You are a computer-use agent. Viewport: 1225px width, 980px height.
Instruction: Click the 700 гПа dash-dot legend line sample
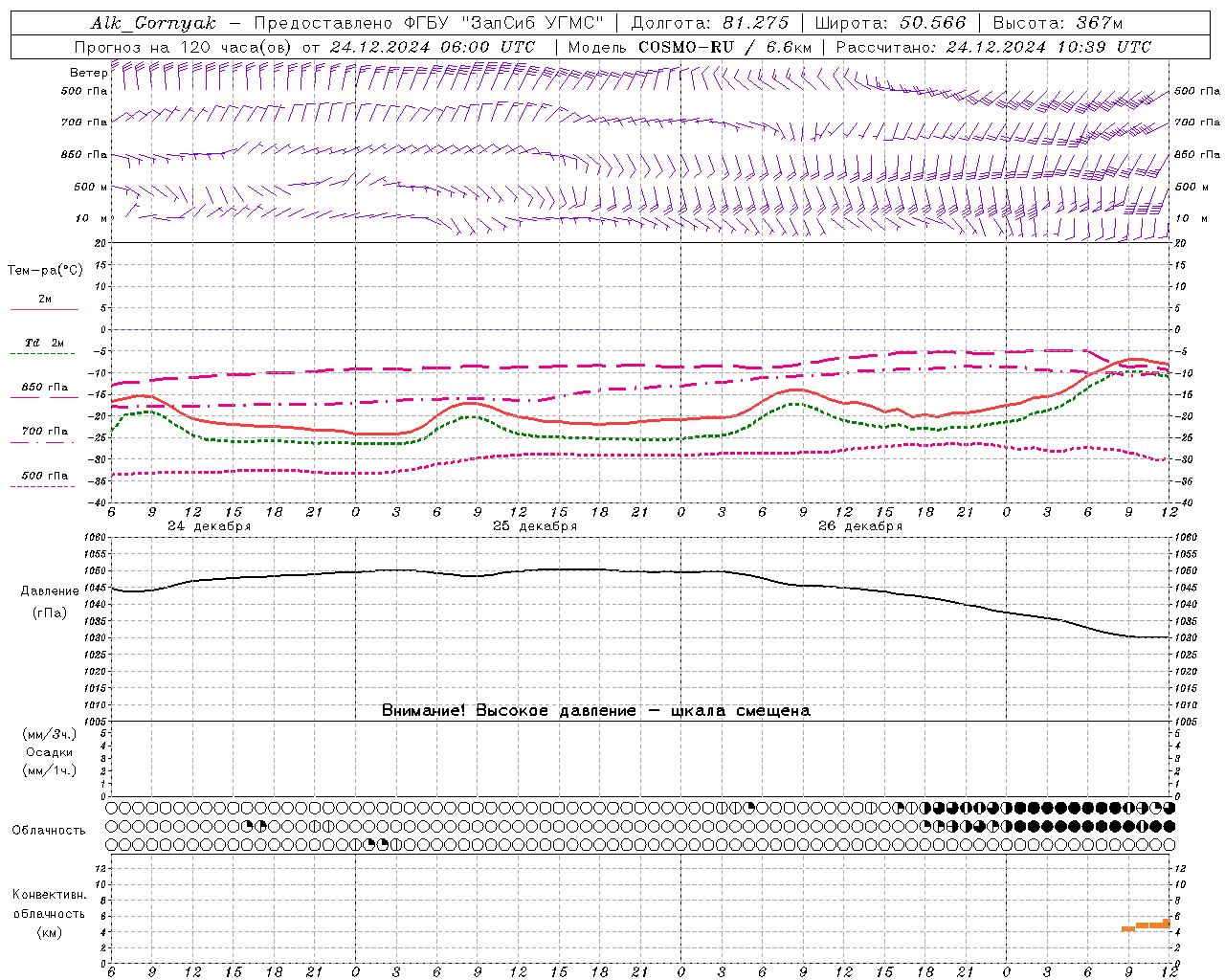tap(44, 442)
